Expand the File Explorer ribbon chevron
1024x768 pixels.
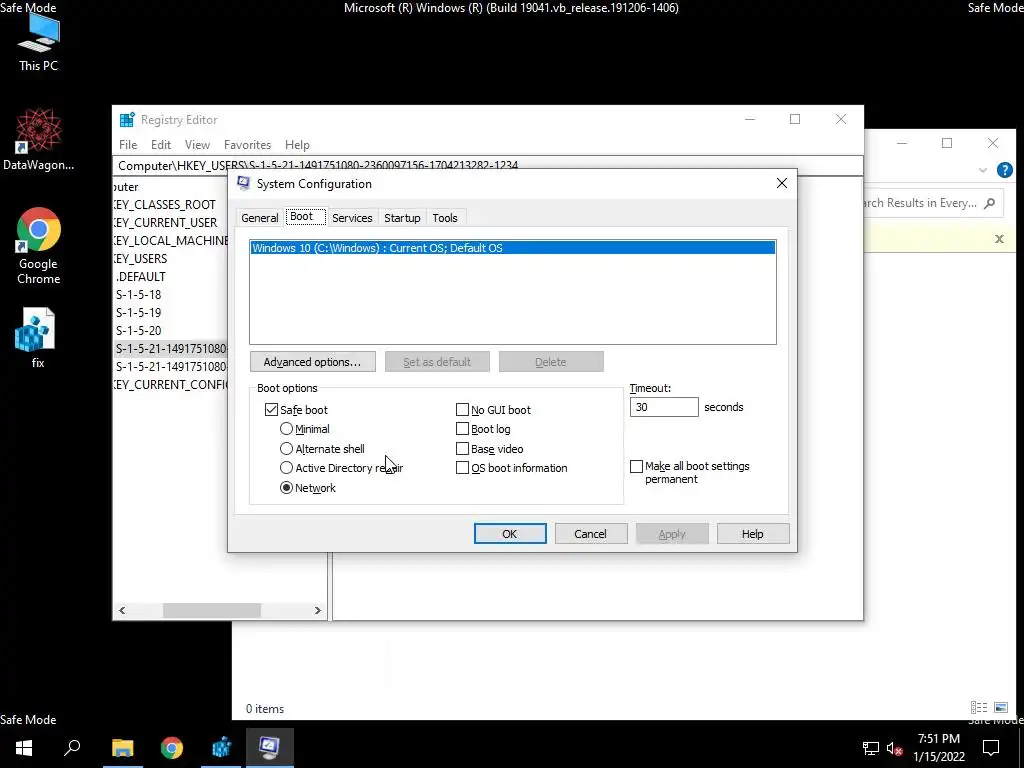pyautogui.click(x=982, y=170)
